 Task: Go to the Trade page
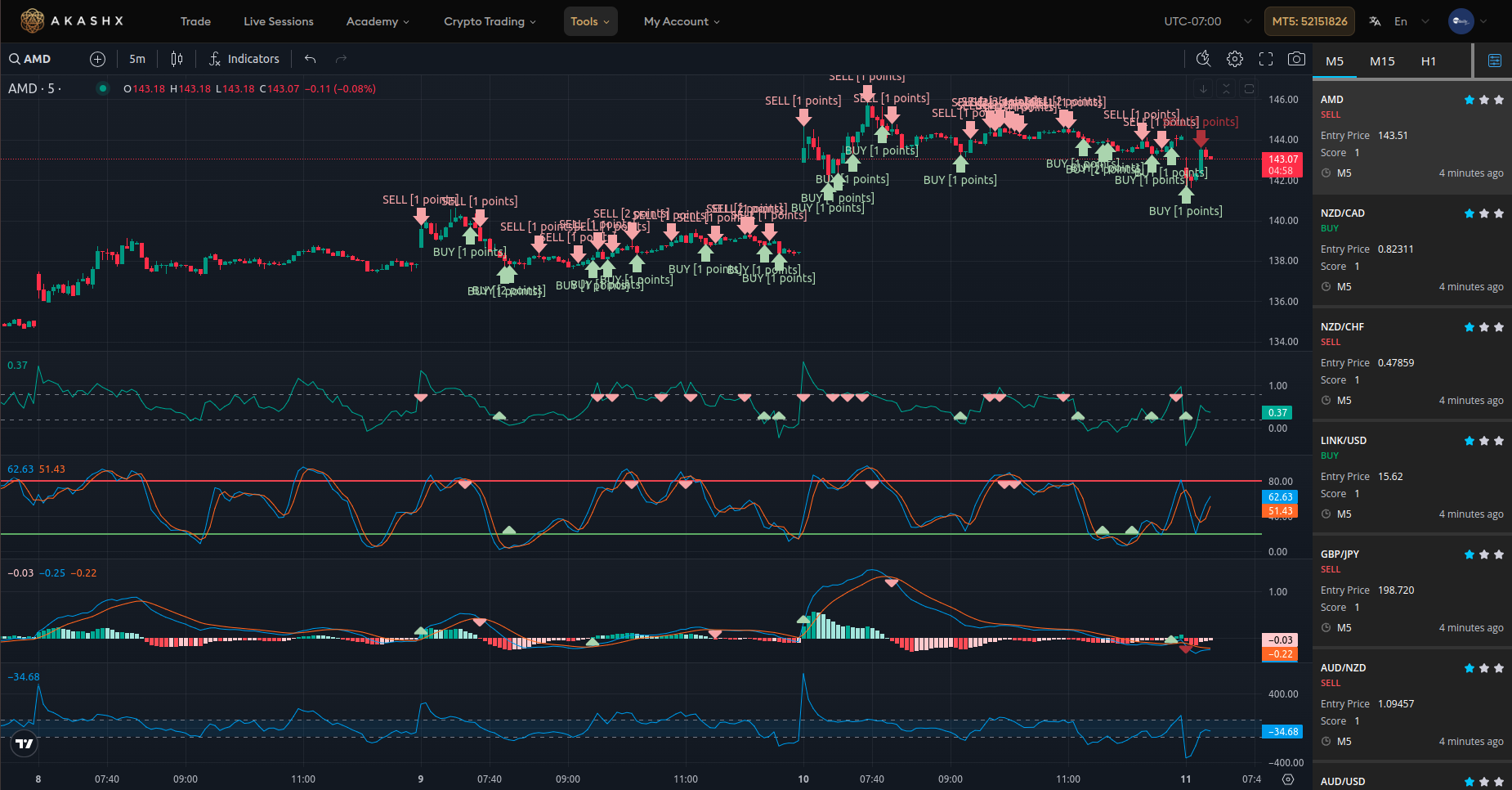[195, 21]
